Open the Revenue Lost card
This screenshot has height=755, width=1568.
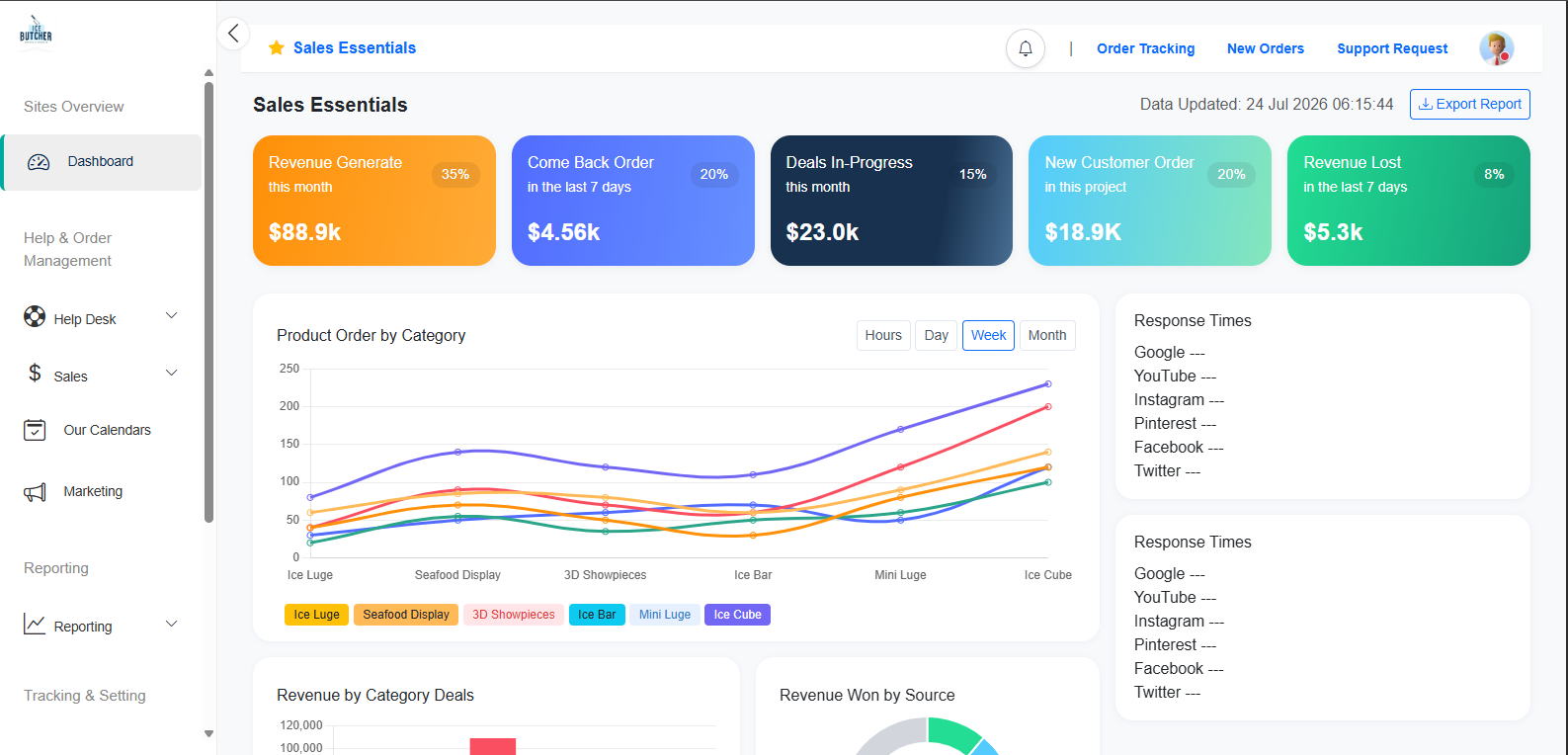pyautogui.click(x=1409, y=201)
